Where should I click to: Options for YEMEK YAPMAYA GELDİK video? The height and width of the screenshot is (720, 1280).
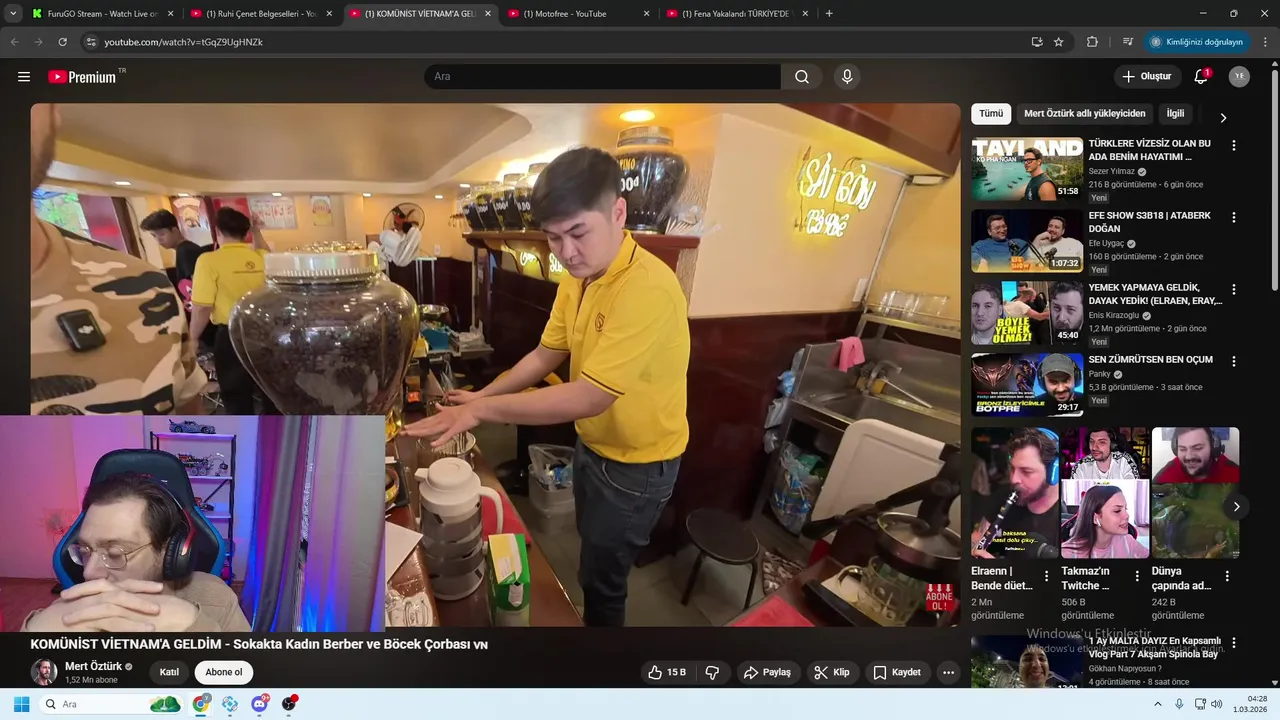tap(1233, 289)
